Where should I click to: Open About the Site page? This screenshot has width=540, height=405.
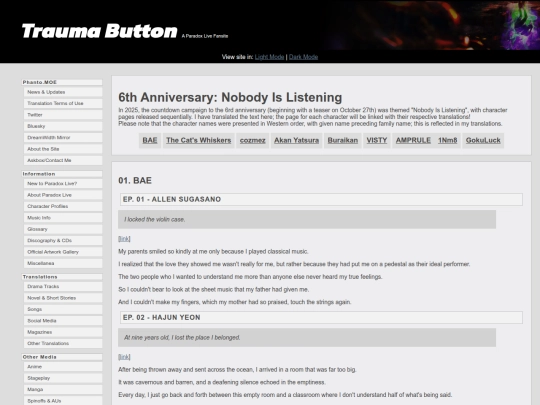coord(63,149)
